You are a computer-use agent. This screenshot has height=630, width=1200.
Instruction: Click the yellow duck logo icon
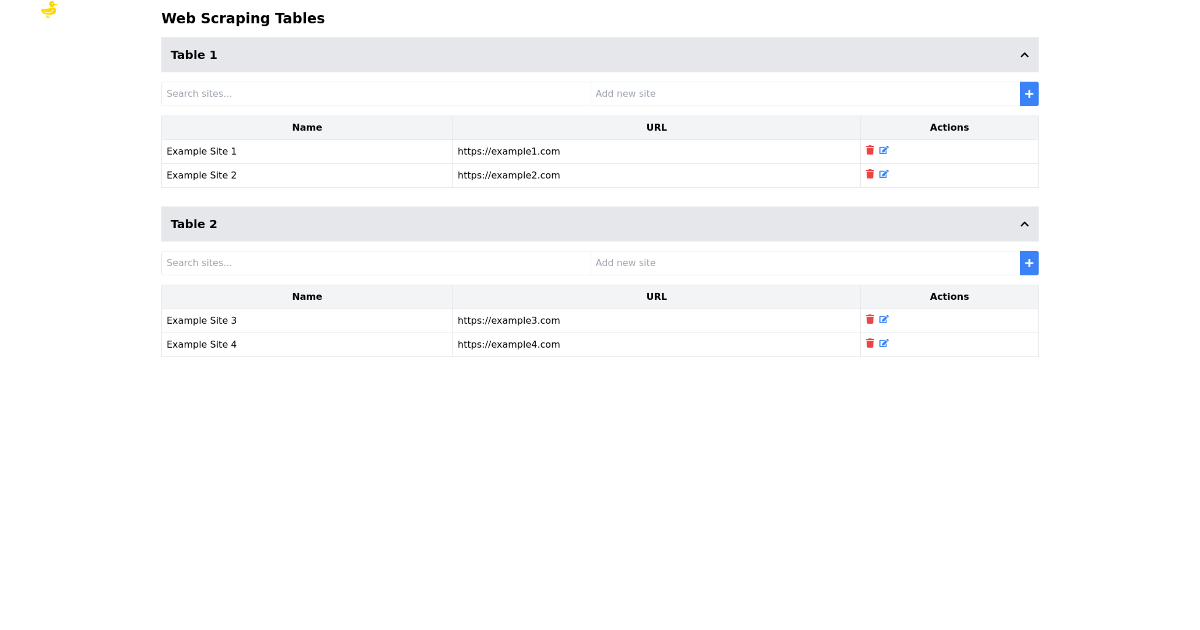[49, 9]
